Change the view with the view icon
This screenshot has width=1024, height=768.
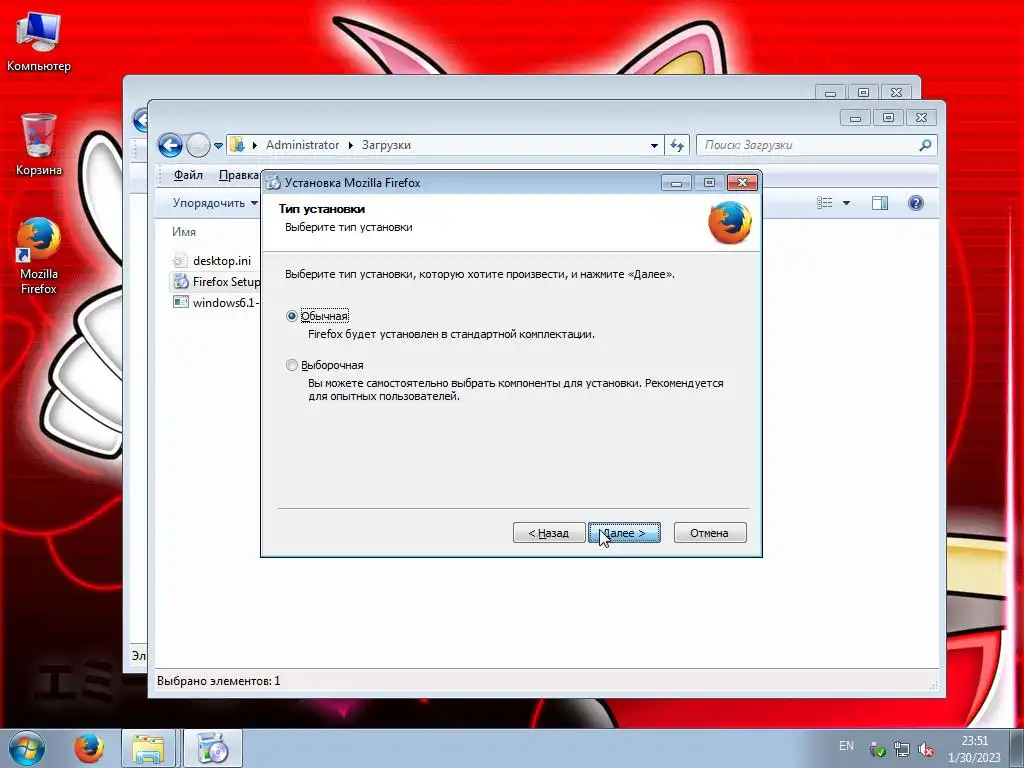[x=825, y=203]
